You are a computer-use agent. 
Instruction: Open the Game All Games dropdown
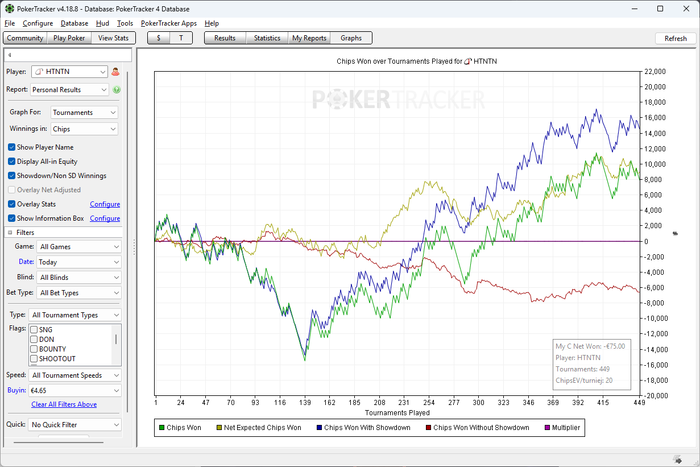tap(79, 246)
